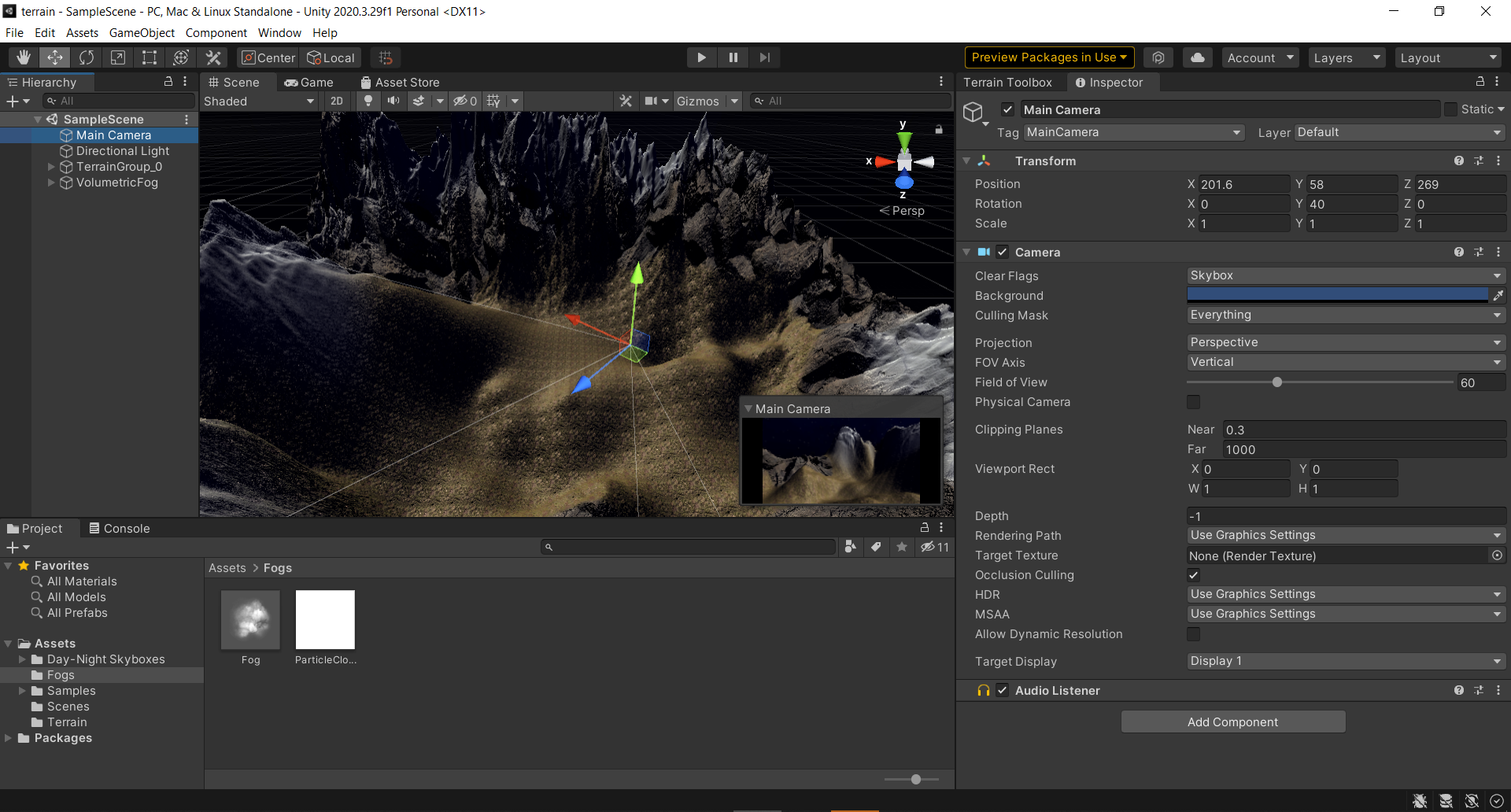1511x812 pixels.
Task: Open Clear Flags dropdown
Action: 1346,275
